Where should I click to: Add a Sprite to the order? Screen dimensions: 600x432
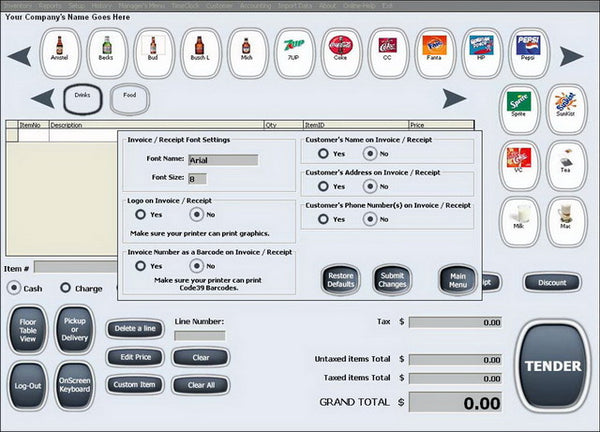pos(519,109)
